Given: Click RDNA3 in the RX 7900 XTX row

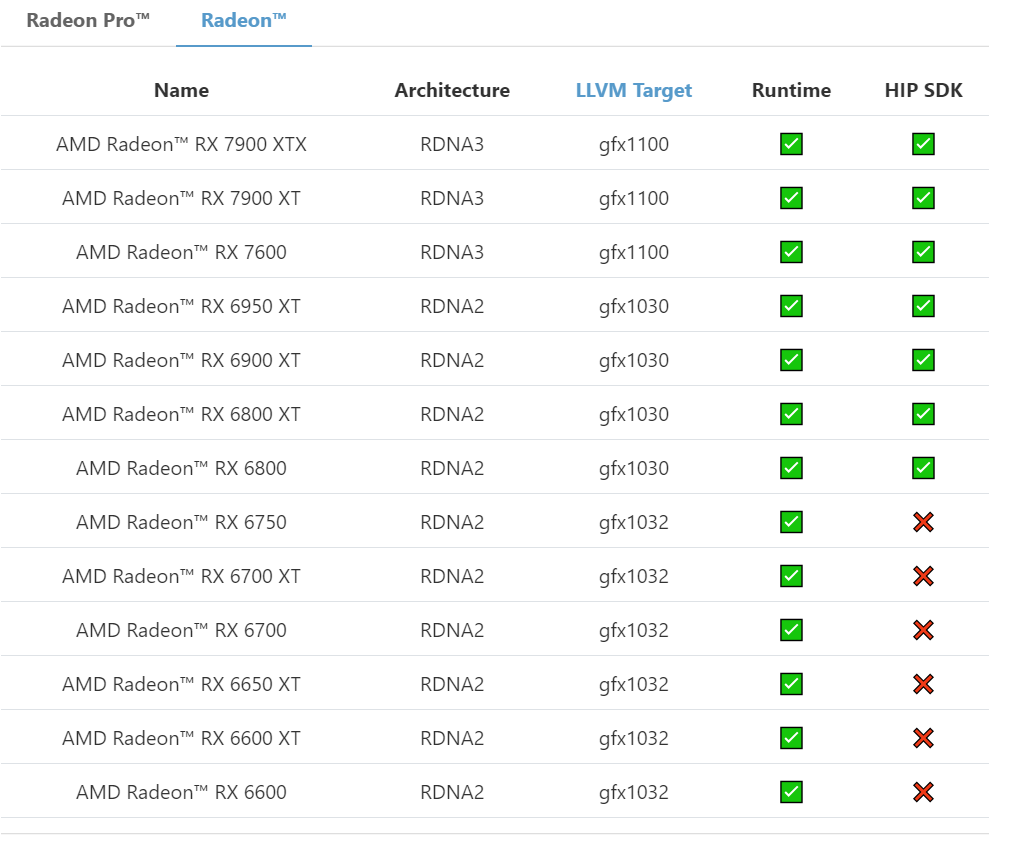Looking at the screenshot, I should tap(452, 144).
